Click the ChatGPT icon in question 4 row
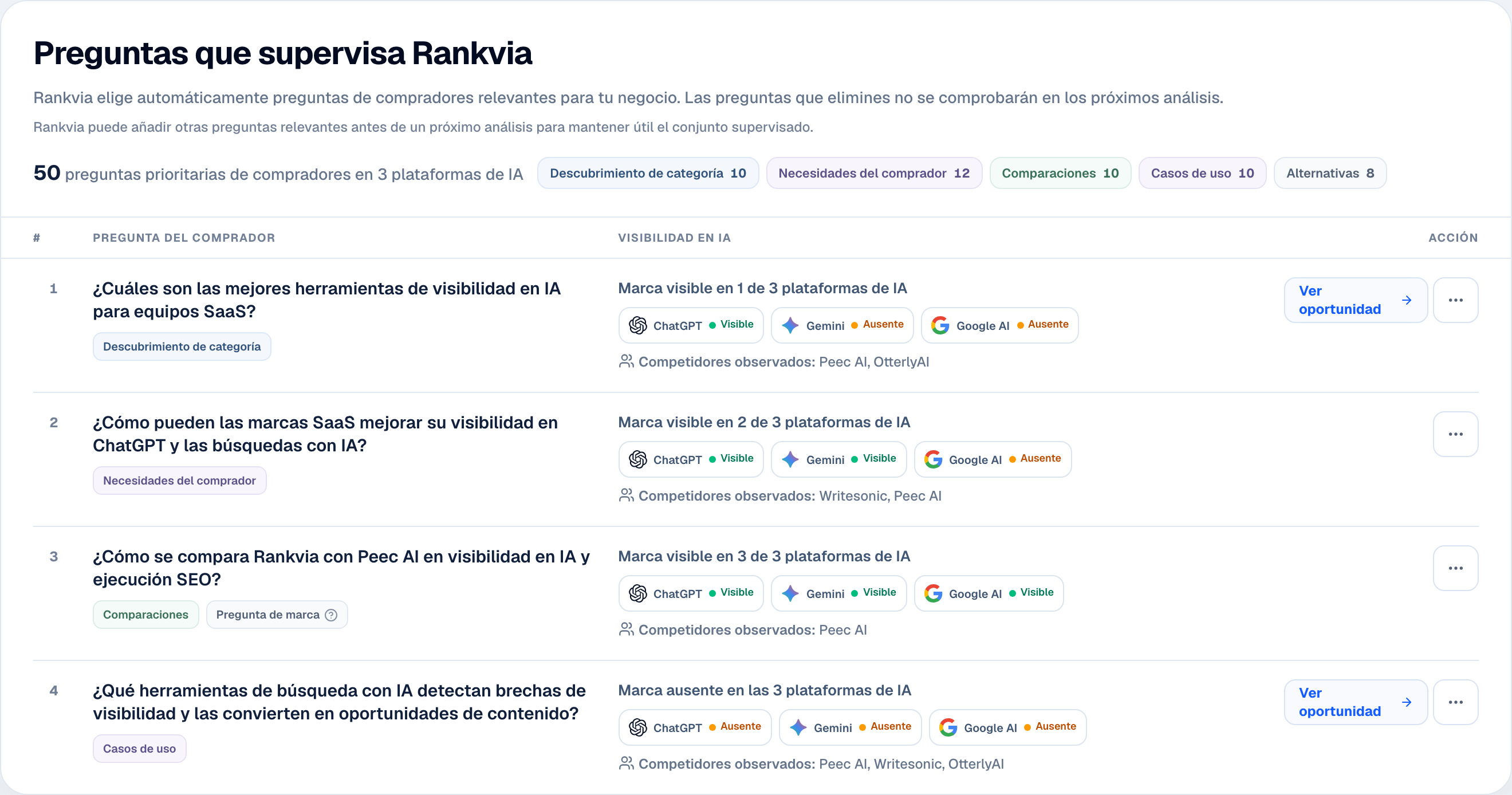The width and height of the screenshot is (1512, 795). click(x=637, y=727)
